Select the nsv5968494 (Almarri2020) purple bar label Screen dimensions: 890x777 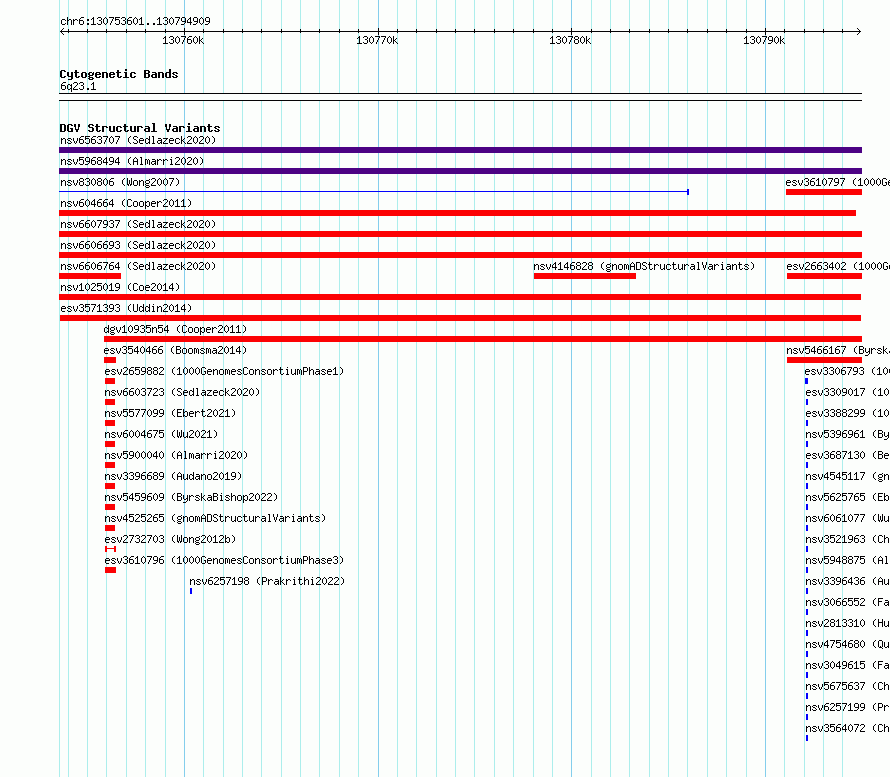(x=132, y=161)
